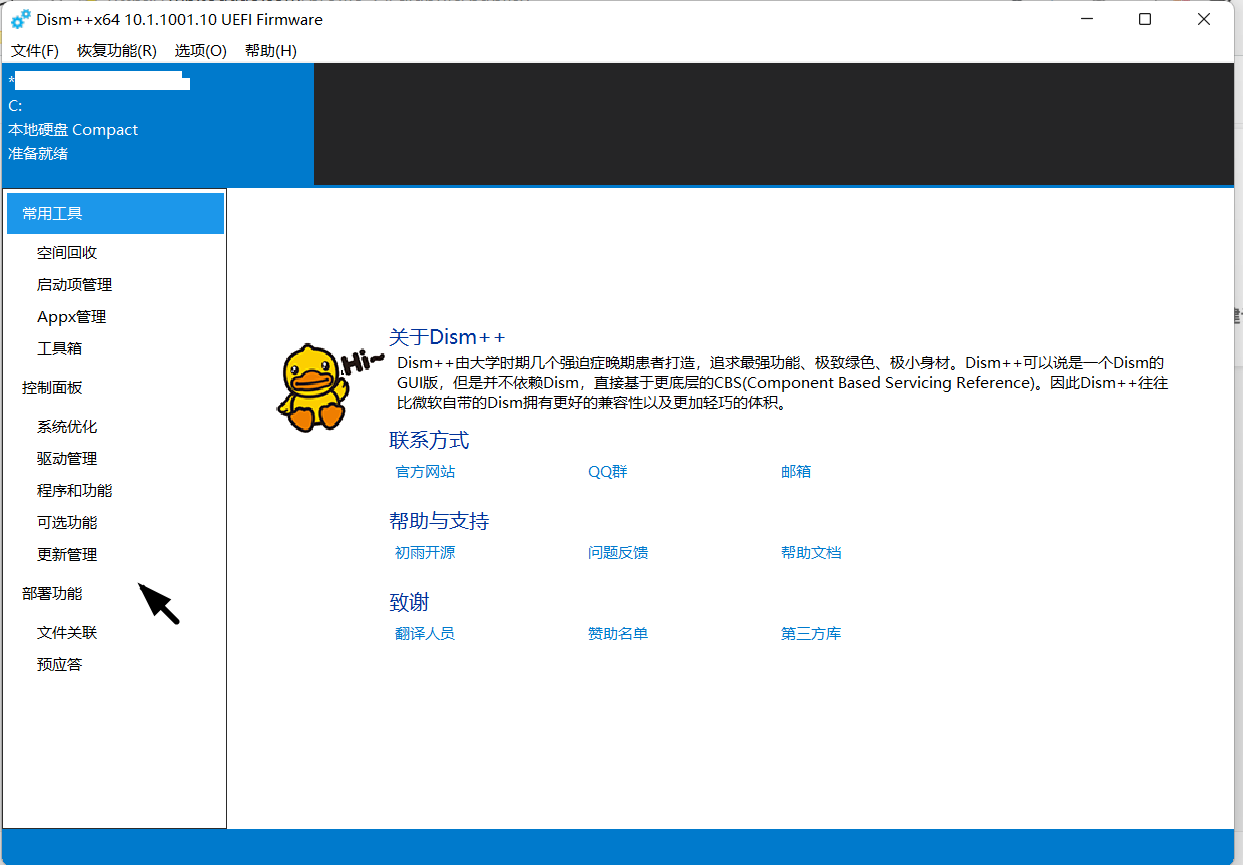Image resolution: width=1243 pixels, height=865 pixels.
Task: Open the 恢复功能(R) menu
Action: click(117, 51)
